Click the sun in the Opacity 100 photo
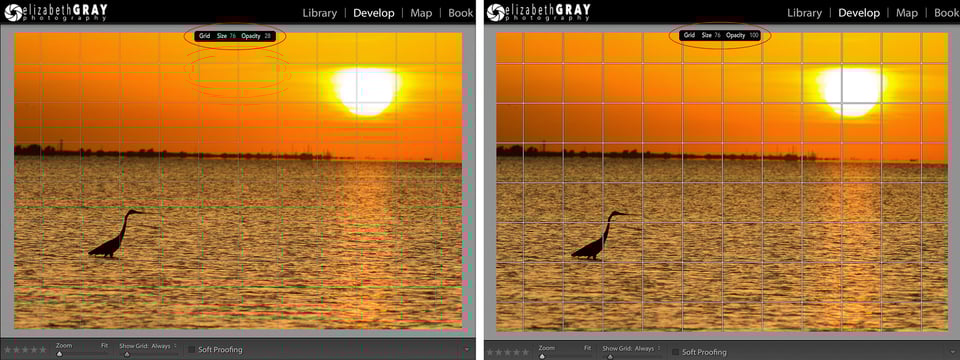 (852, 92)
